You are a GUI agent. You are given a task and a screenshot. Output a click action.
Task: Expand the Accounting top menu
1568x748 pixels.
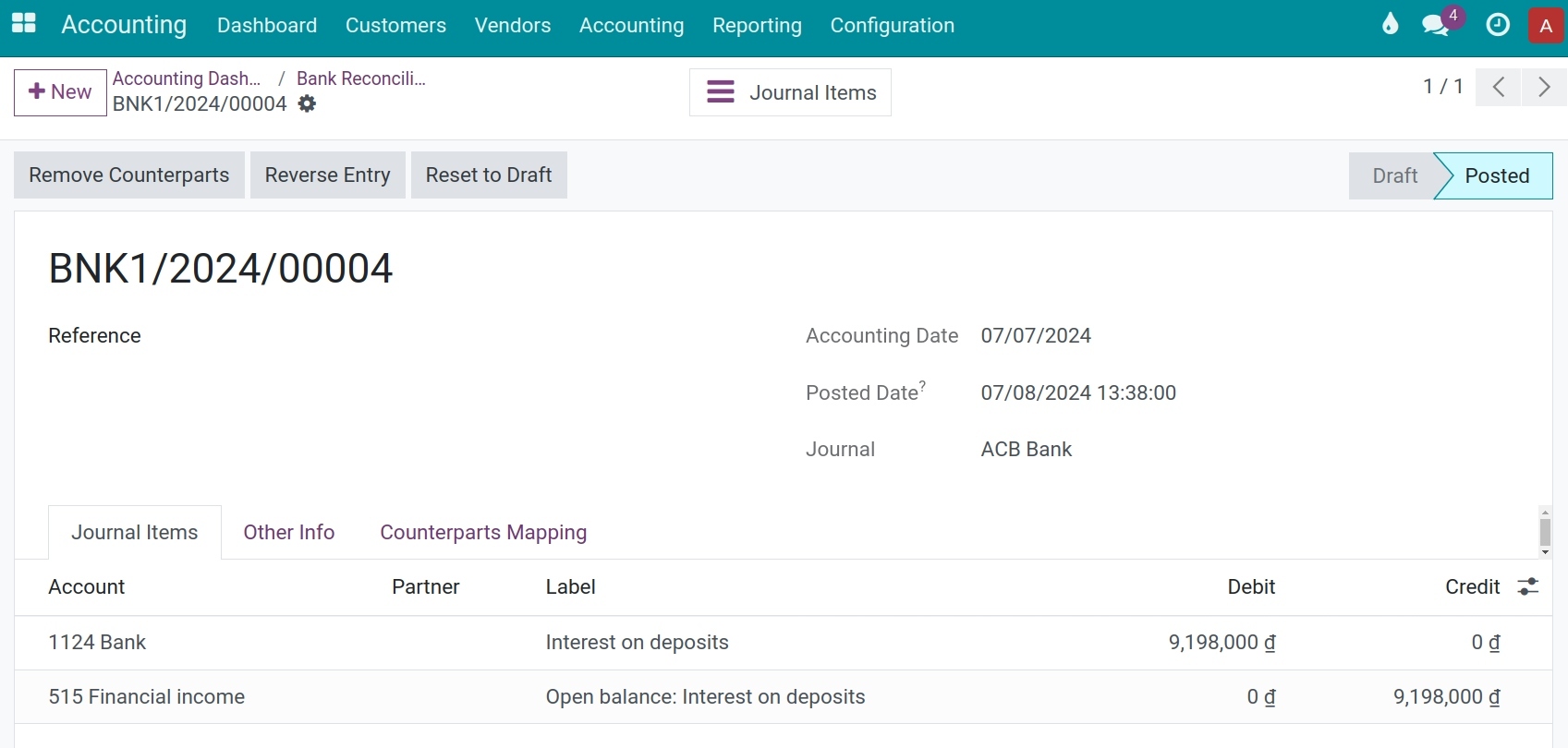631,26
